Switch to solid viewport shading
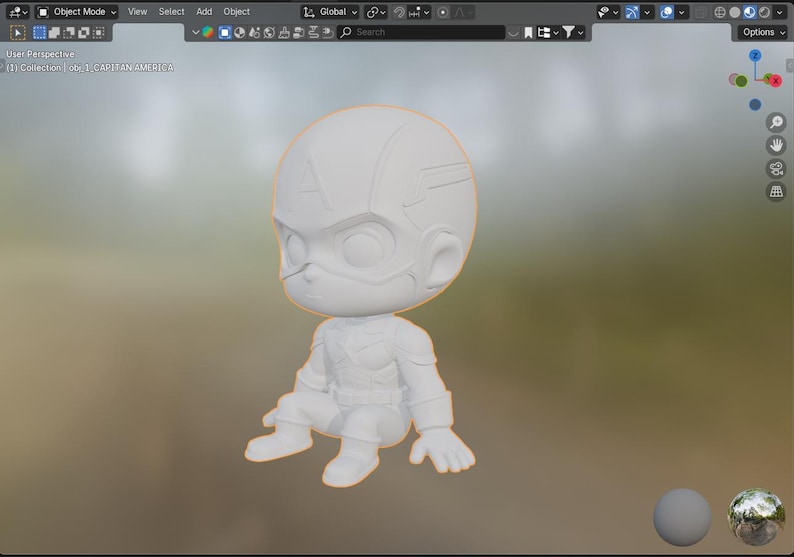 [x=735, y=12]
